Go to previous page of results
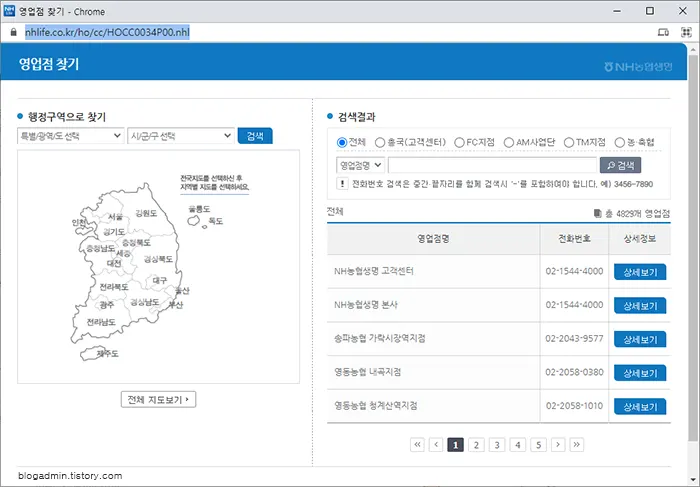The image size is (700, 487). click(436, 445)
